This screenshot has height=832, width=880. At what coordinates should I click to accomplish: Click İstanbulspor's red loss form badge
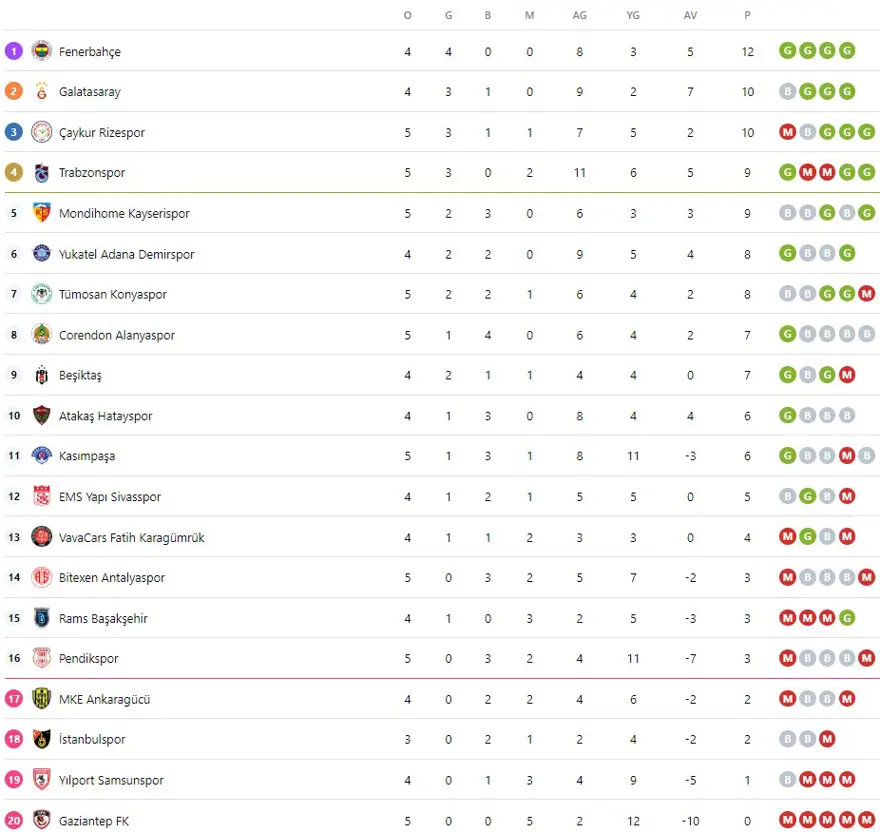click(x=827, y=740)
